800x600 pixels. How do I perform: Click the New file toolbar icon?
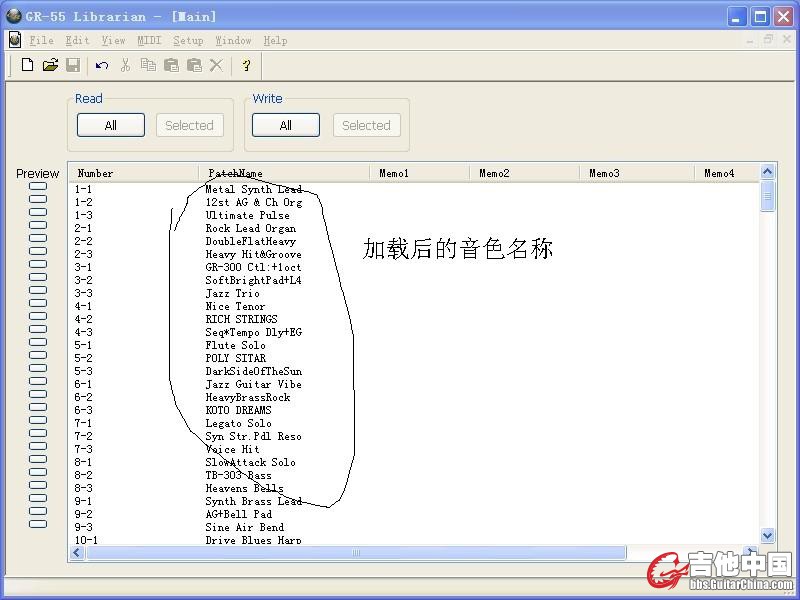(x=27, y=65)
